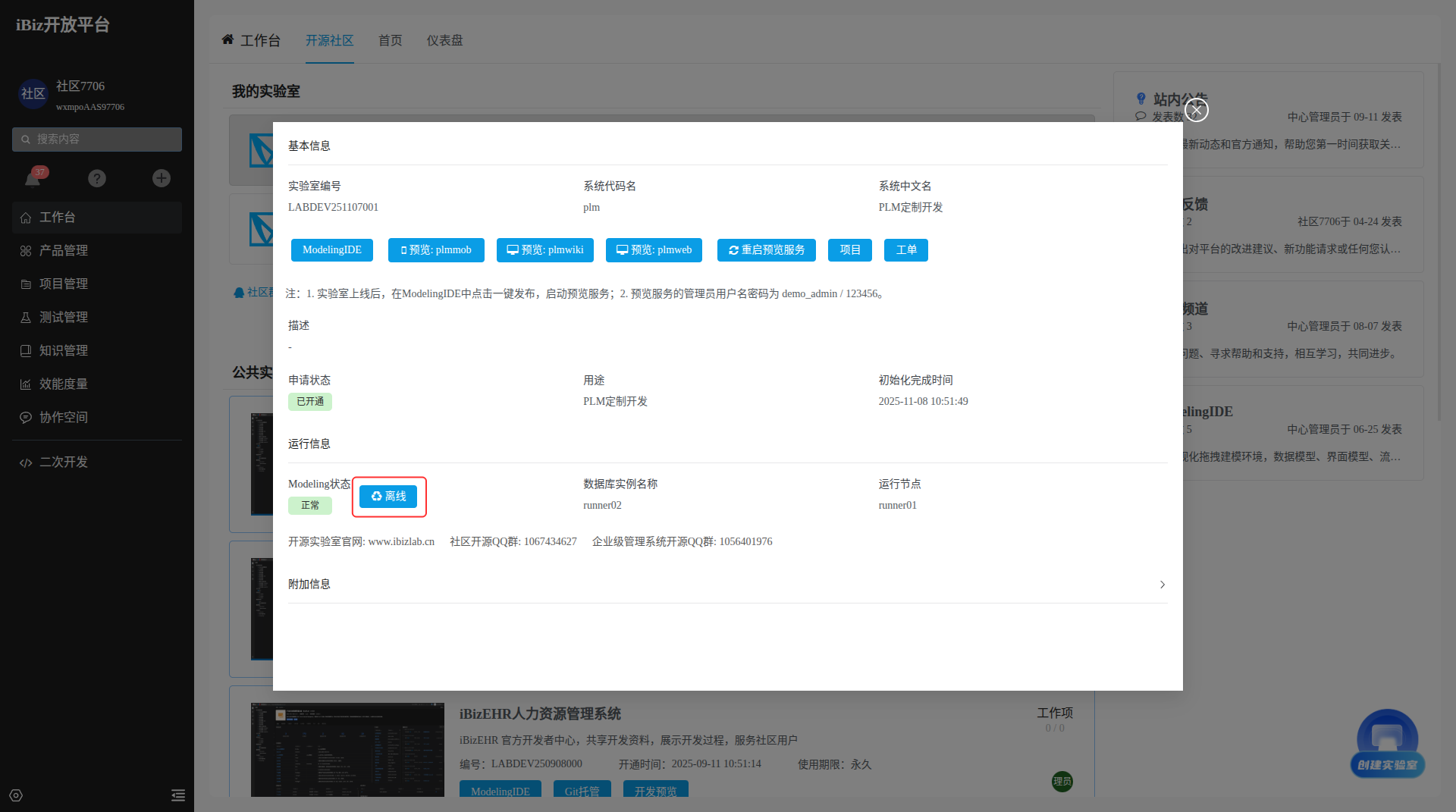Viewport: 1456px width, 812px height.
Task: Click the 重启预览服务 button
Action: pos(766,250)
